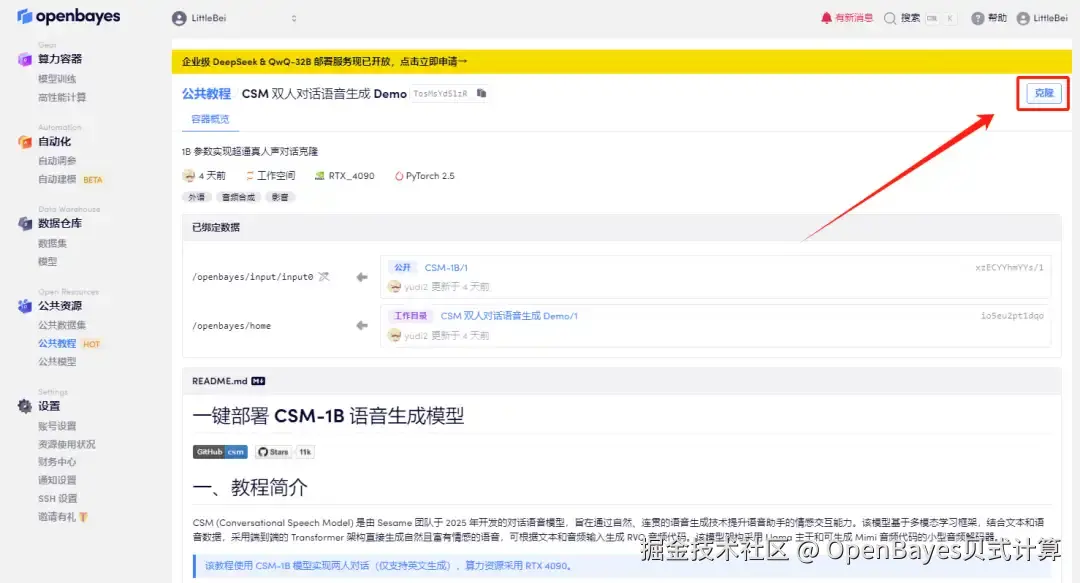The width and height of the screenshot is (1080, 583).
Task: Click the help question mark icon
Action: click(977, 19)
